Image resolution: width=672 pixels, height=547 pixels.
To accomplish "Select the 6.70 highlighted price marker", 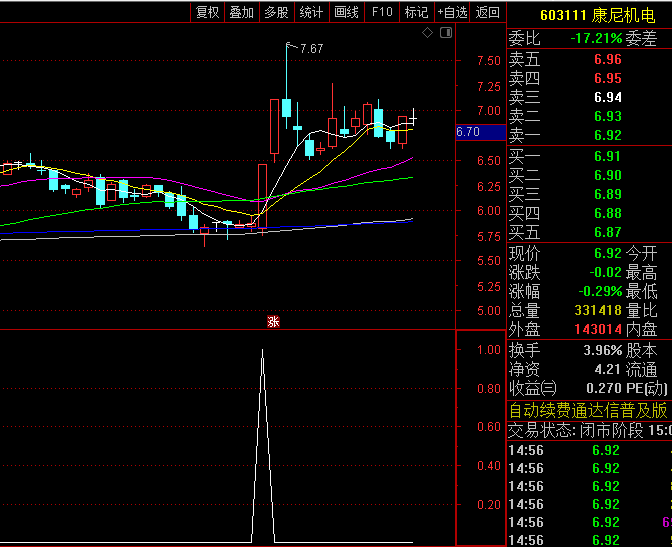I will coord(480,132).
